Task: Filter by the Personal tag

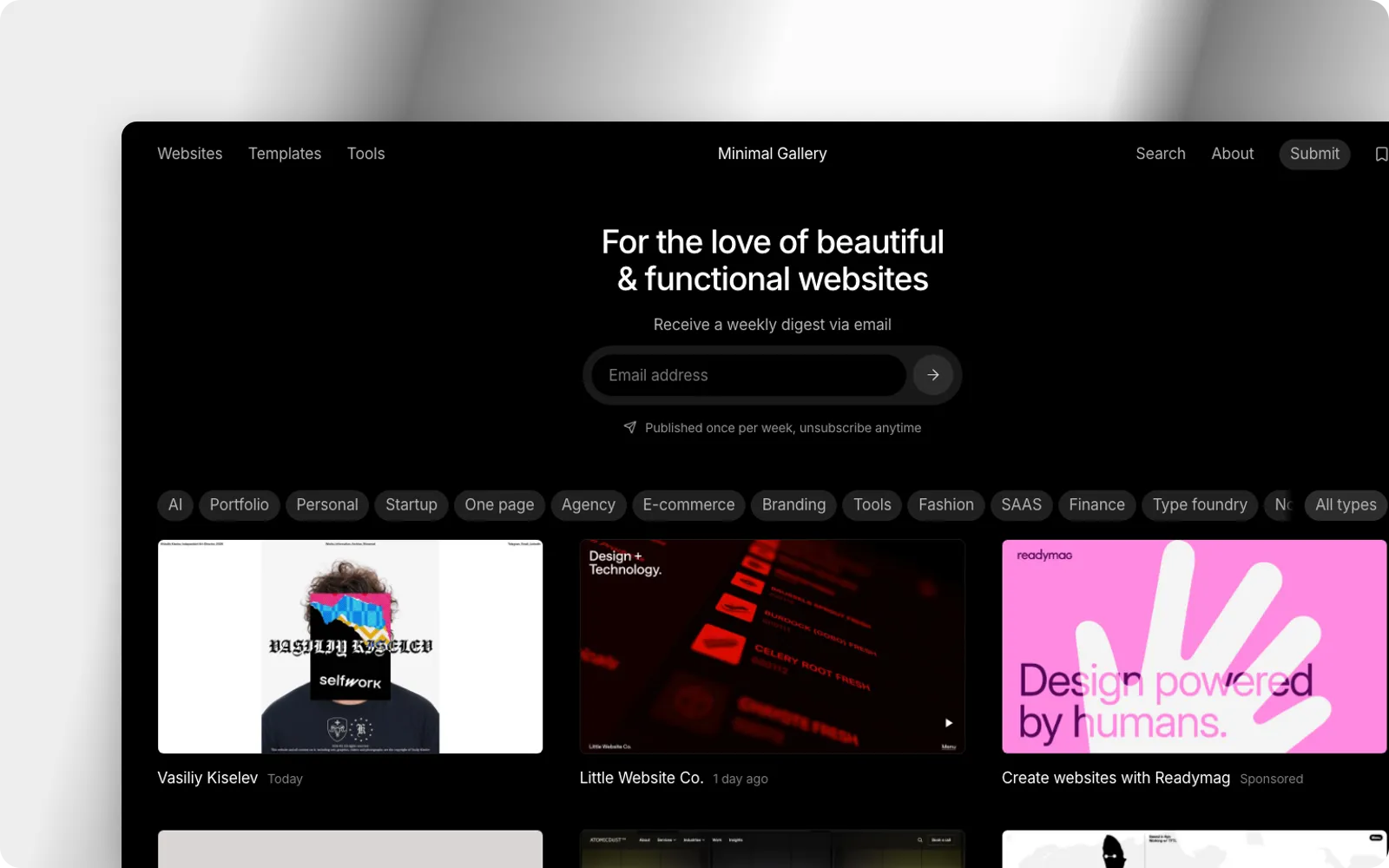Action: pyautogui.click(x=327, y=505)
